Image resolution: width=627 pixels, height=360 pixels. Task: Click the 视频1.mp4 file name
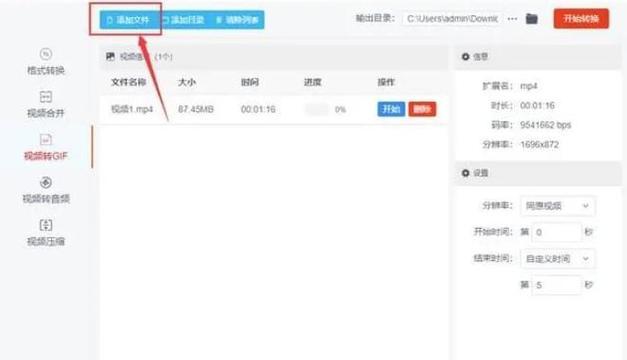click(132, 109)
